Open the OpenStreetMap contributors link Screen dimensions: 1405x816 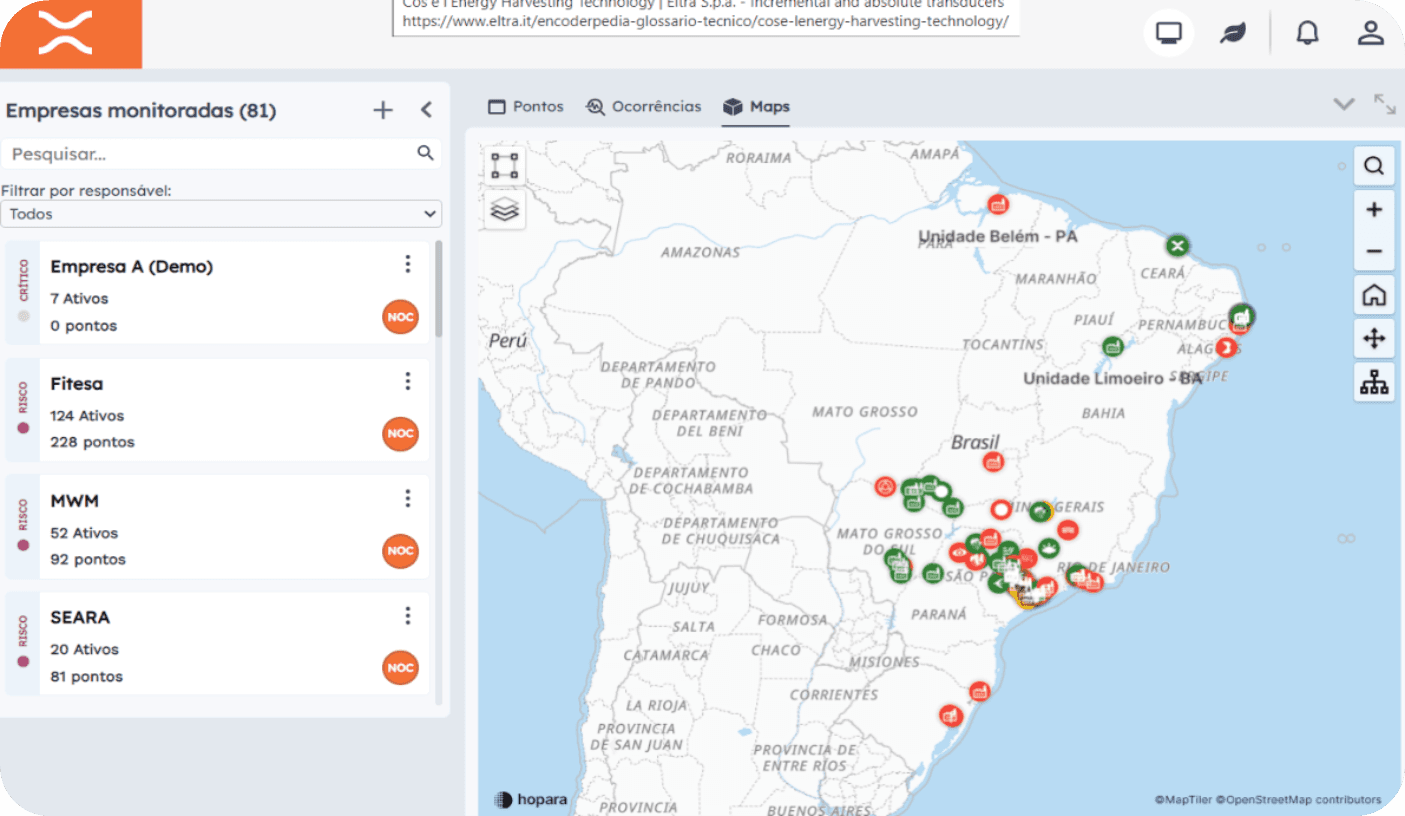tap(1299, 799)
